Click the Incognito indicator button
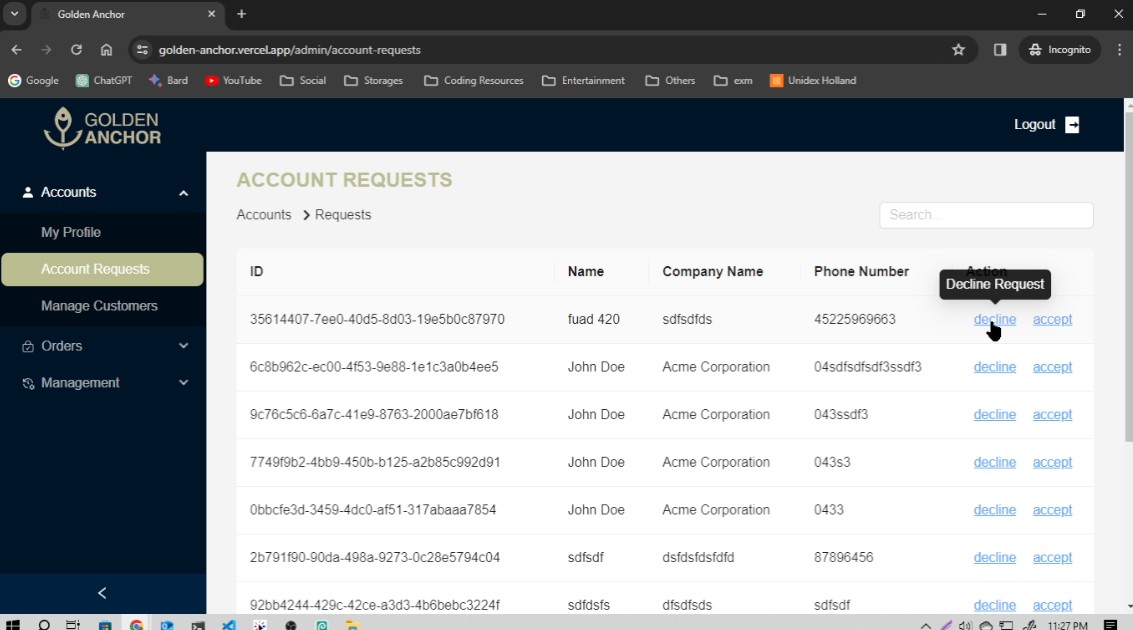 tap(1060, 50)
